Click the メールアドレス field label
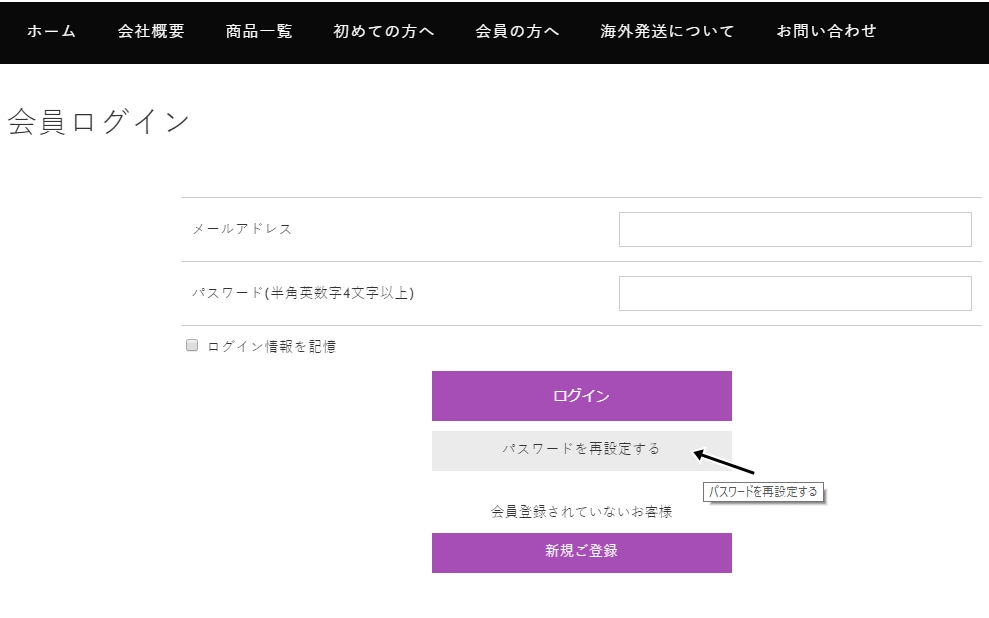This screenshot has height=618, width=989. click(242, 229)
